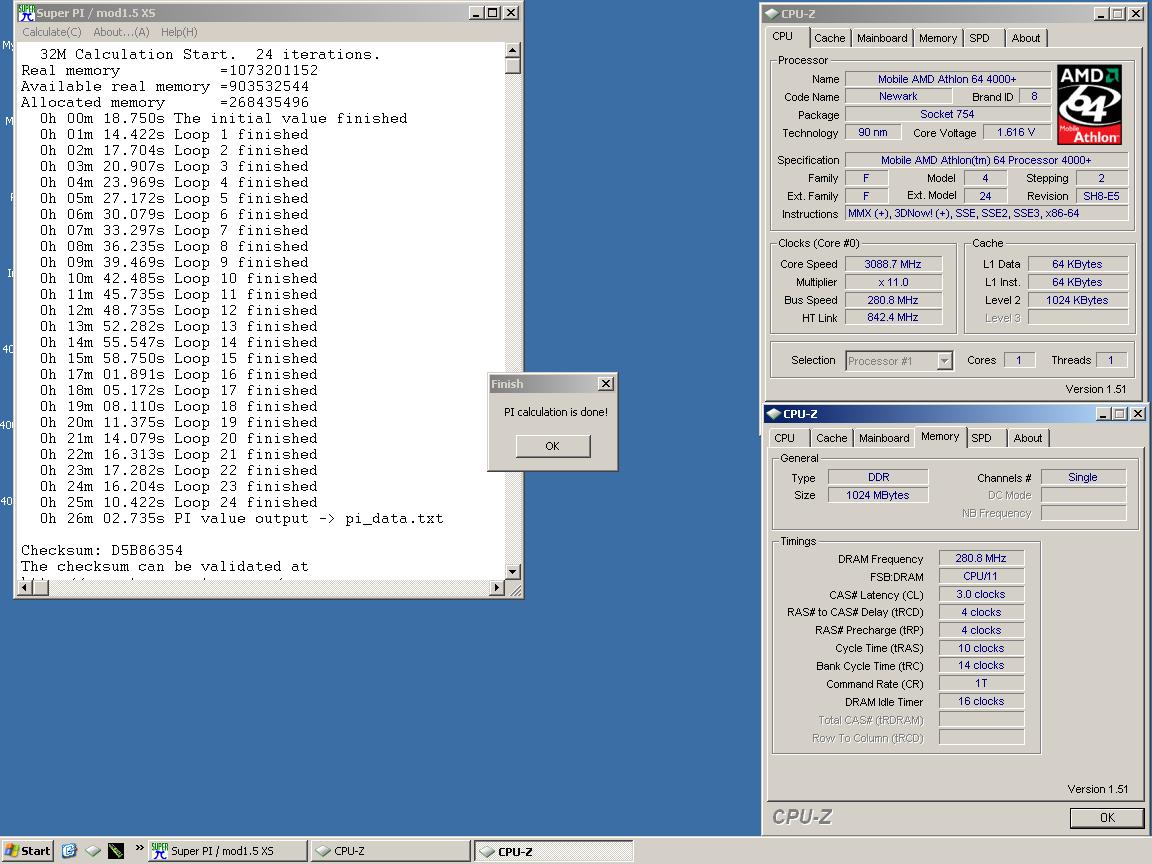
Task: Click Super PI horizontal scroll left arrow
Action: coord(24,588)
